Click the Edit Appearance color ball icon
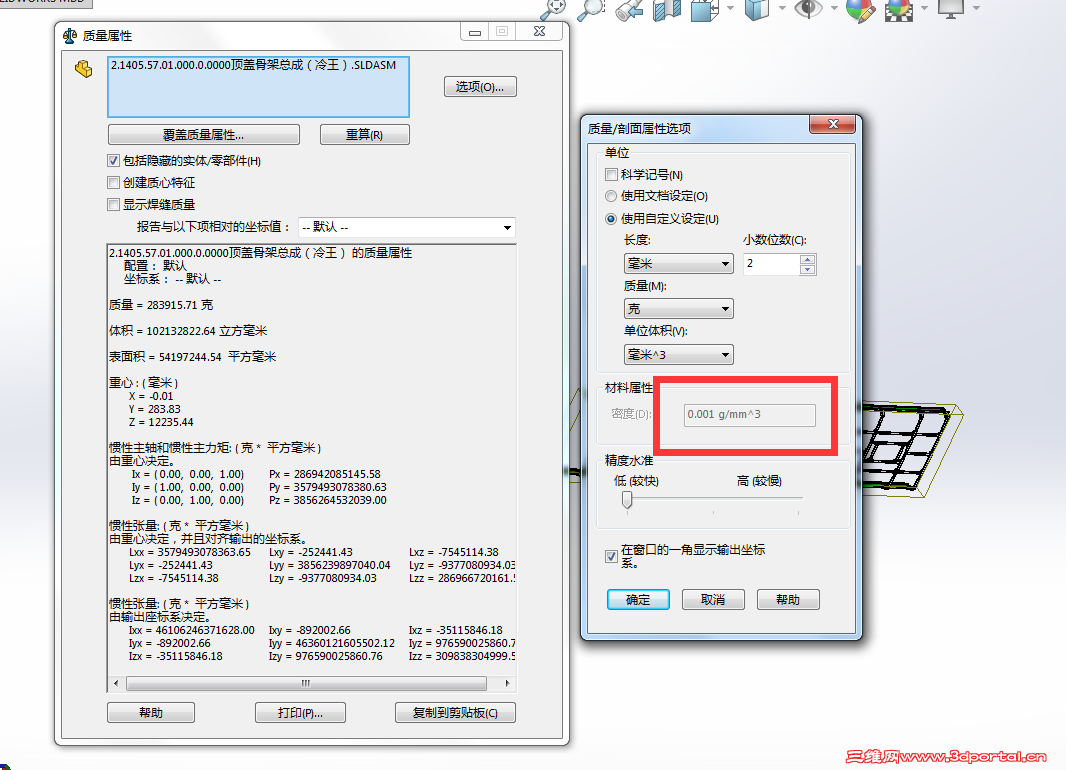Image resolution: width=1066 pixels, height=770 pixels. click(x=860, y=10)
